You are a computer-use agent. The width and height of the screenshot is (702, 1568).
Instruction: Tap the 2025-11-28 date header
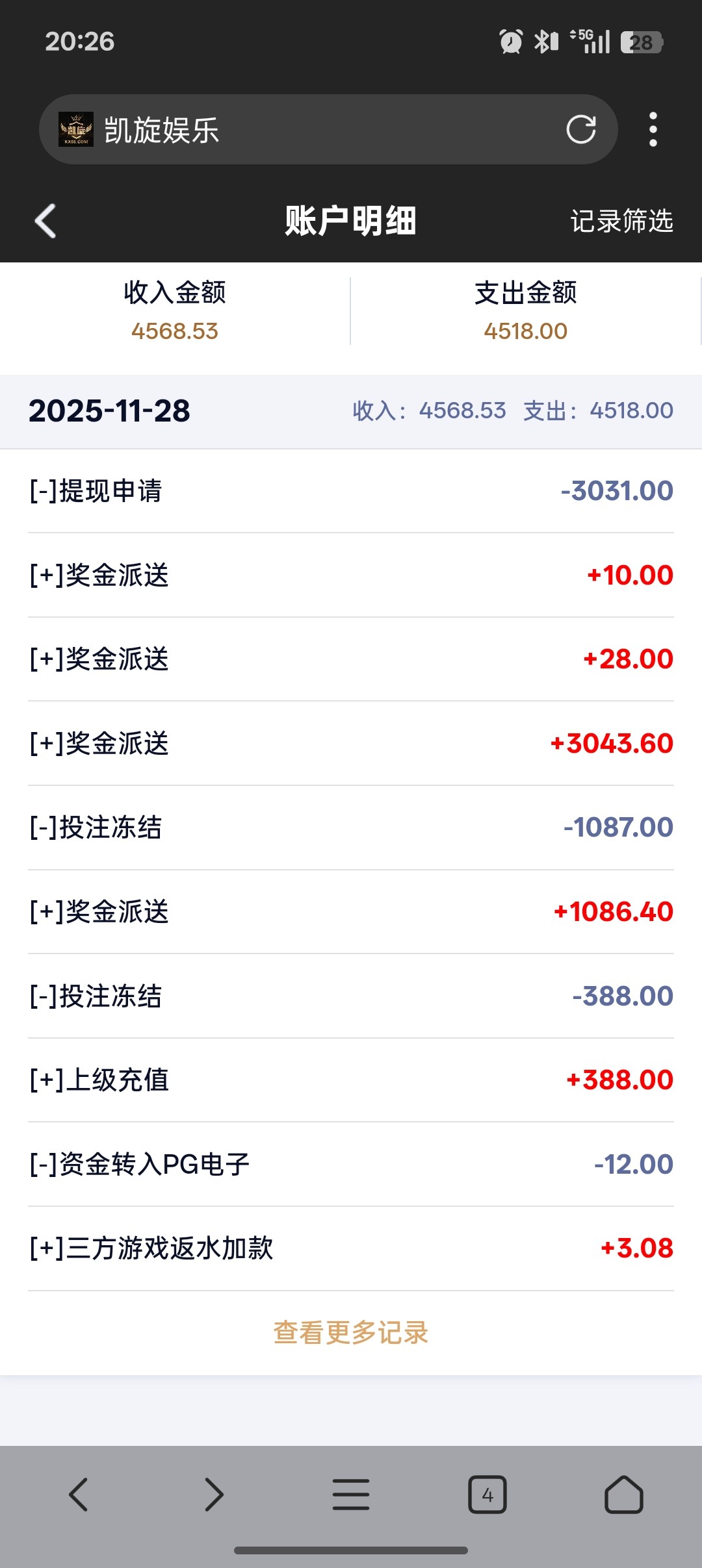point(110,411)
